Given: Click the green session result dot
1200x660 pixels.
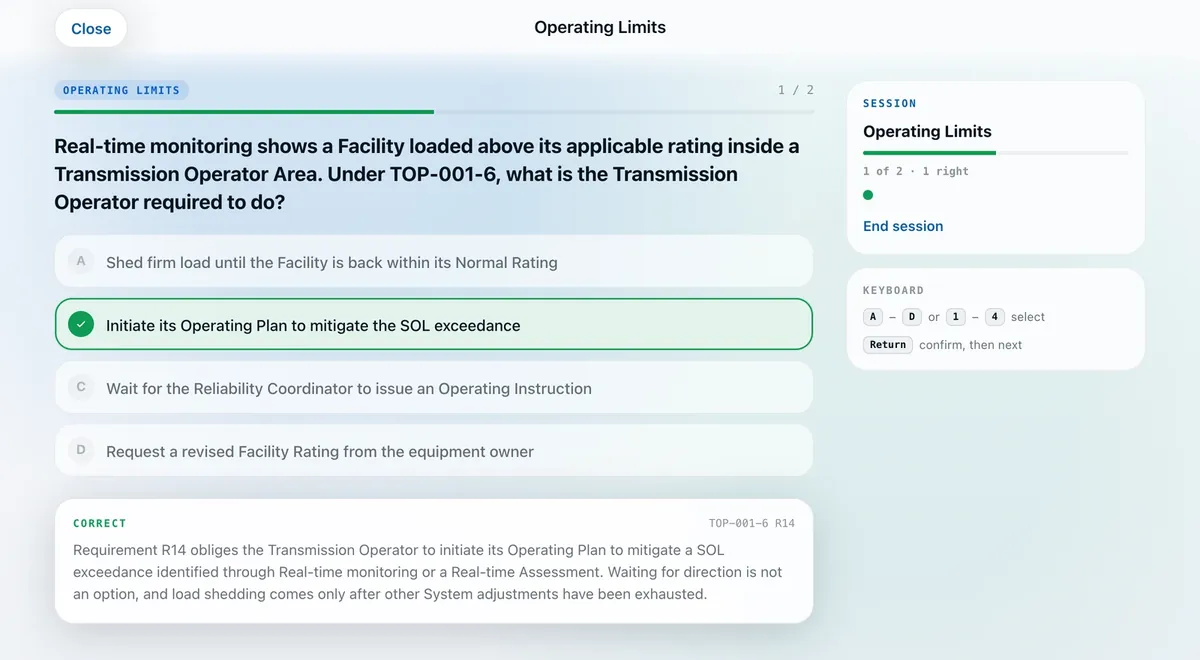Looking at the screenshot, I should point(868,196).
